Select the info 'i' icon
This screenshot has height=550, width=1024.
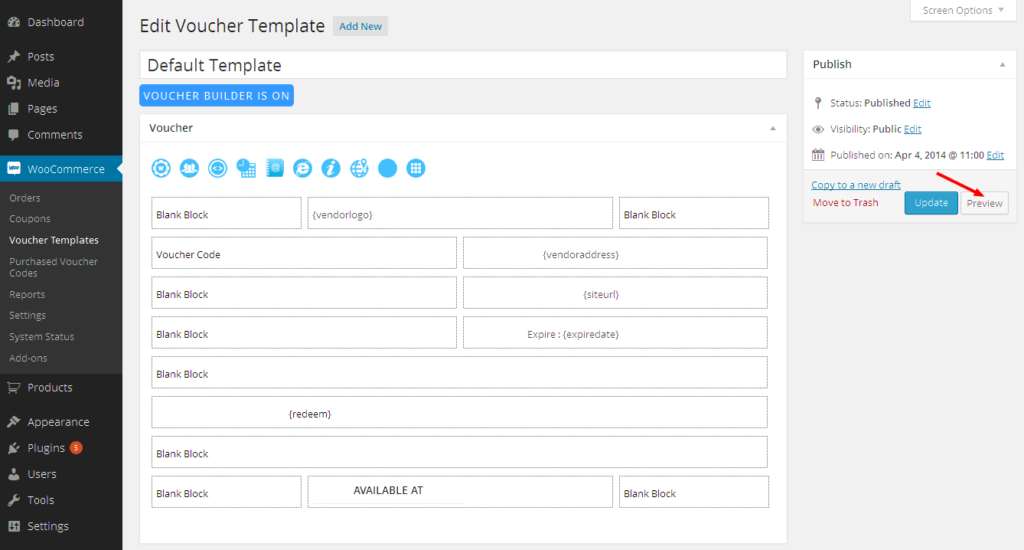click(331, 168)
